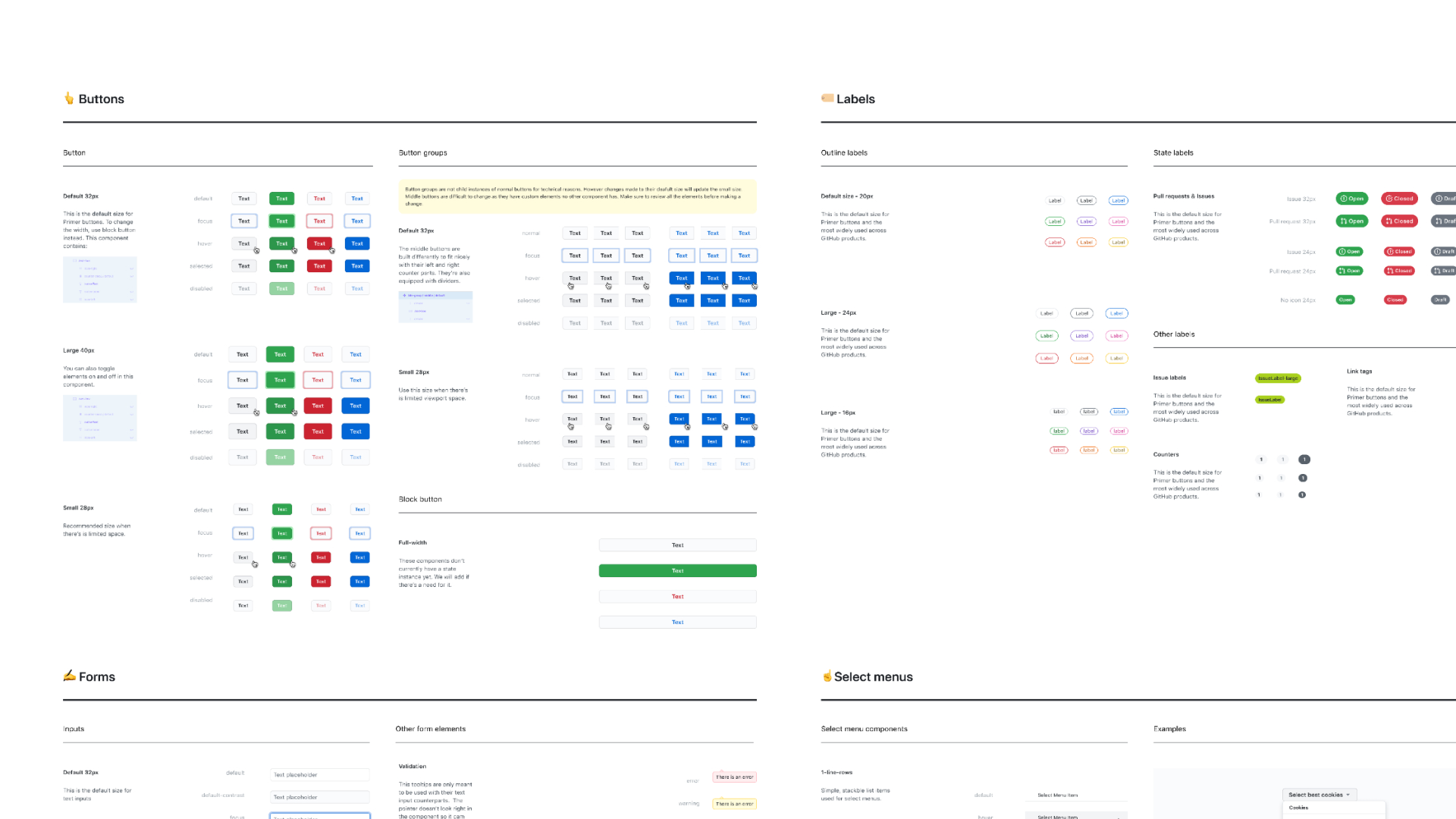The width and height of the screenshot is (1456, 819).
Task: Click the full-width green Text block button
Action: (677, 570)
